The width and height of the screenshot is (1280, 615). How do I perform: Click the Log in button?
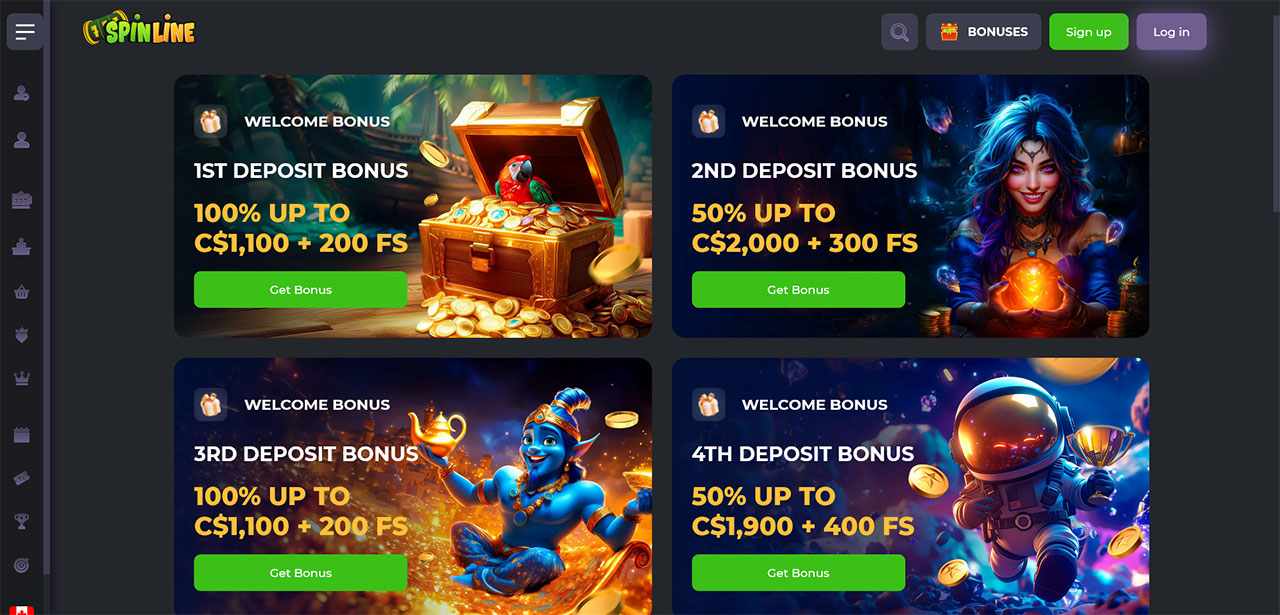pos(1171,32)
